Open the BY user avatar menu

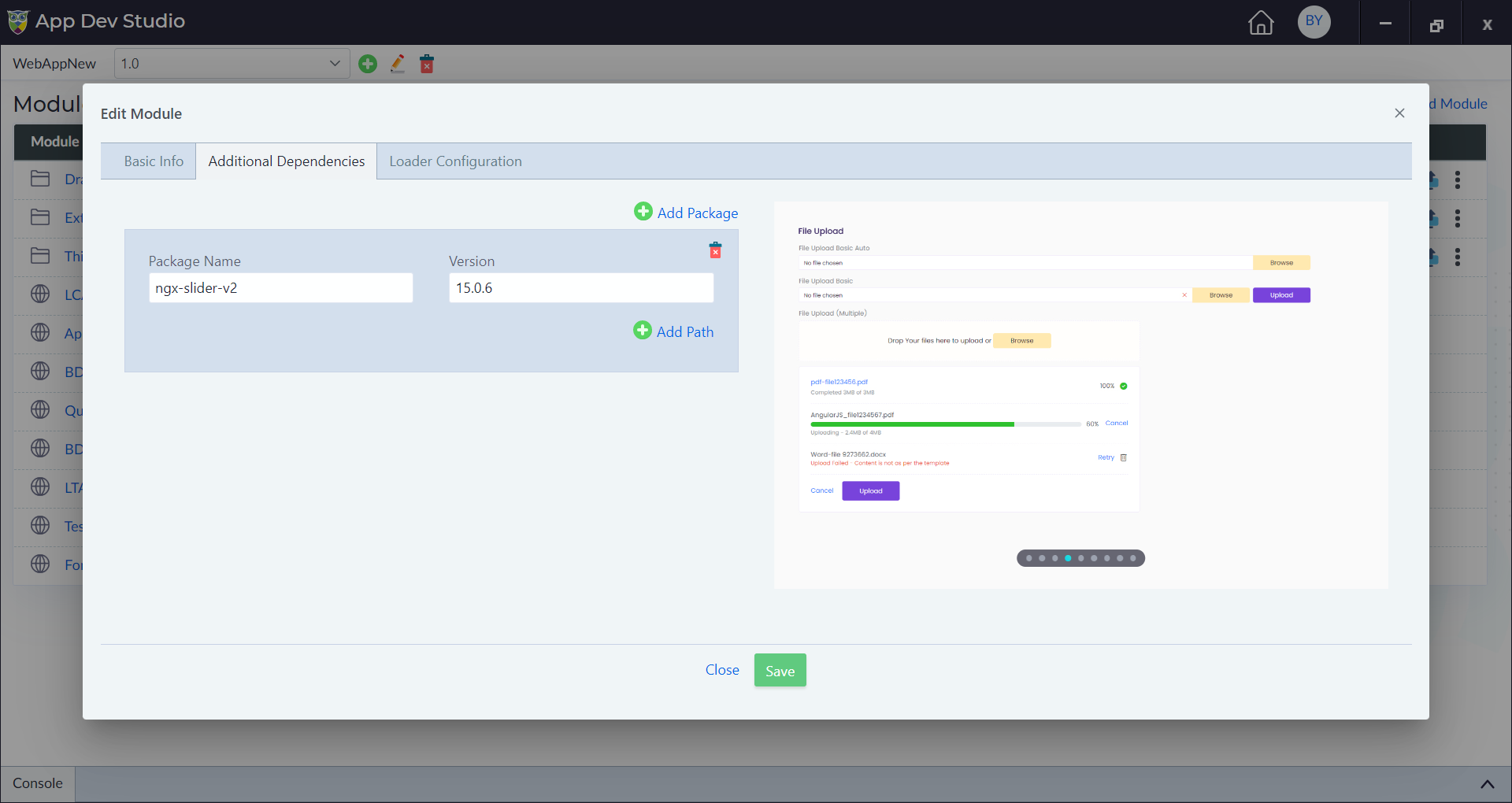1314,21
